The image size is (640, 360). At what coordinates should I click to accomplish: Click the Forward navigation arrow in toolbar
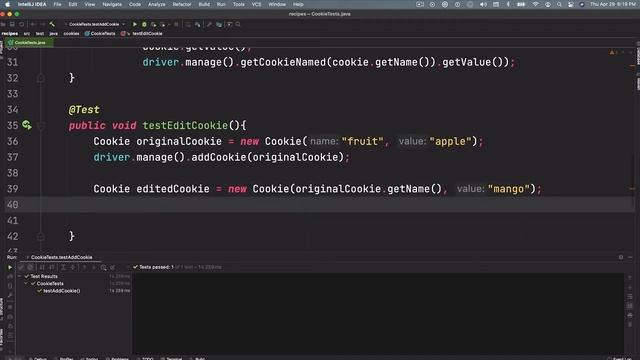click(42, 24)
